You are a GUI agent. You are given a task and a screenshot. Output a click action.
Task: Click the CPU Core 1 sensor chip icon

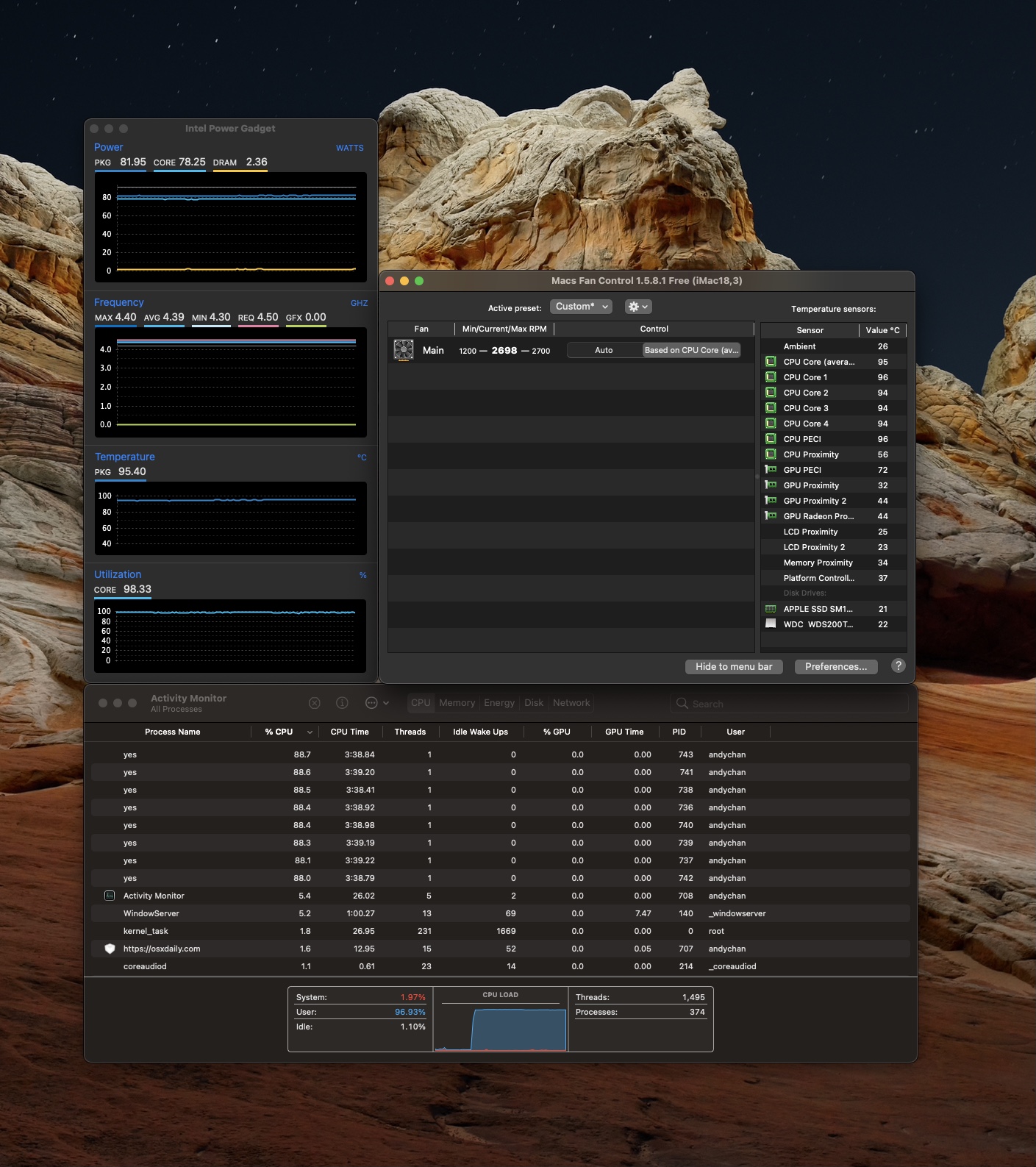coord(771,377)
